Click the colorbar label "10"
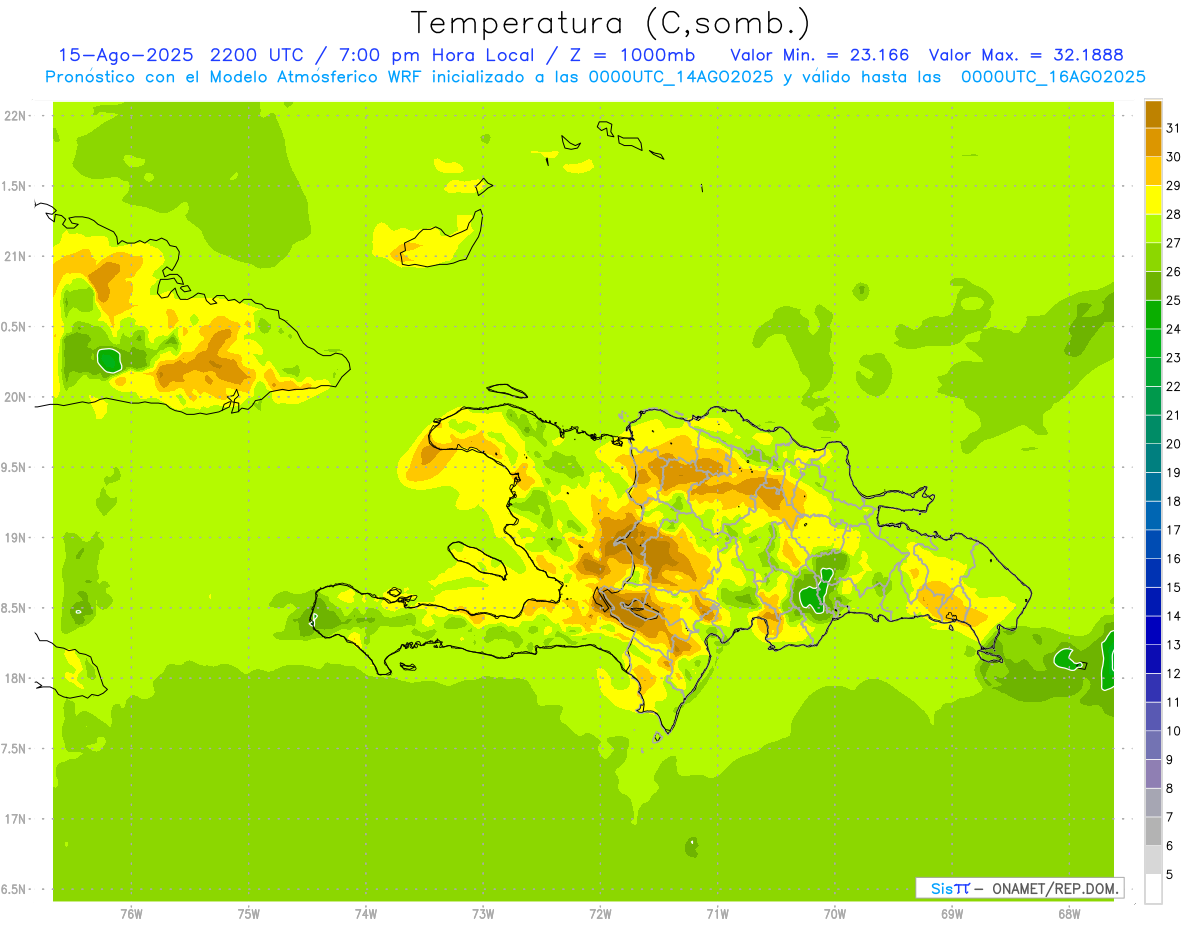 (1173, 731)
